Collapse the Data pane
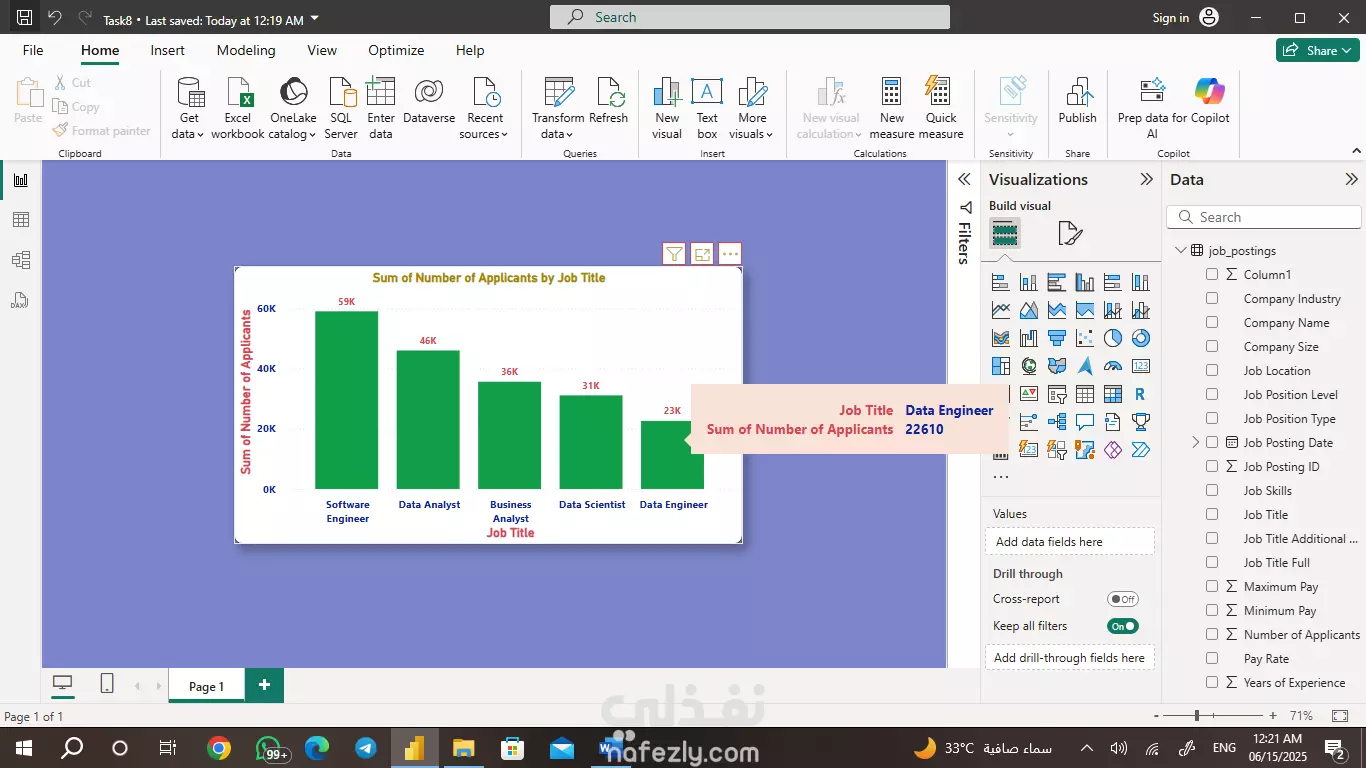Viewport: 1366px width, 768px height. click(x=1352, y=180)
